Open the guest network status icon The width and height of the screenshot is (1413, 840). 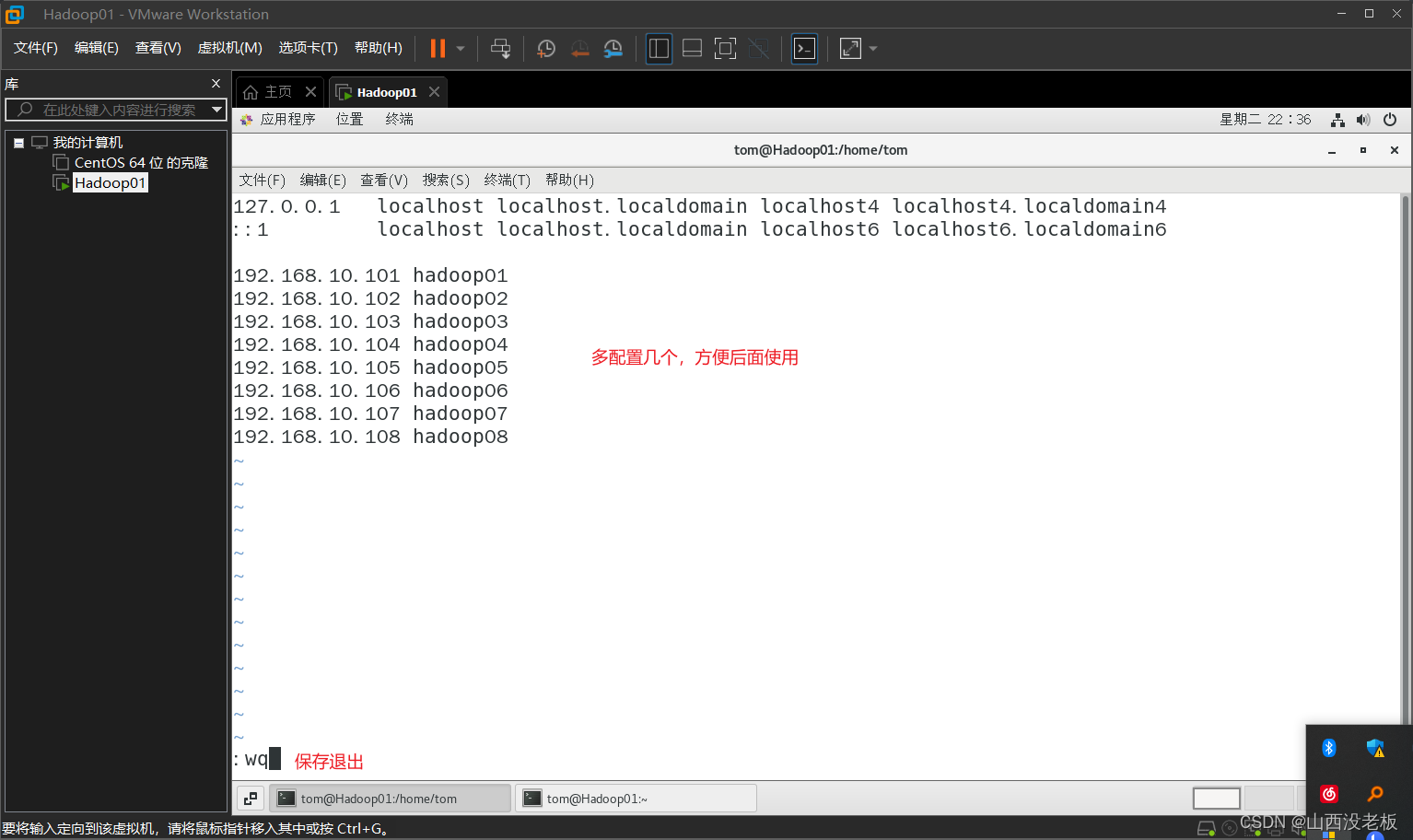(x=1337, y=120)
